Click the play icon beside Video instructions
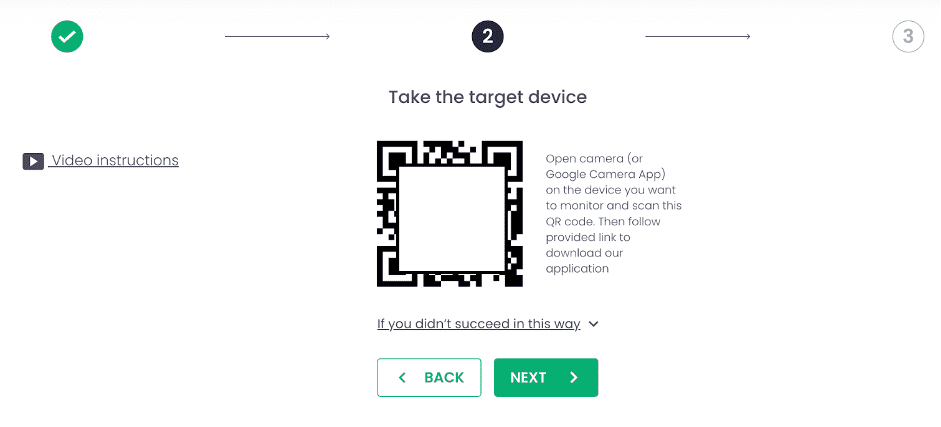941x427 pixels. coord(33,161)
